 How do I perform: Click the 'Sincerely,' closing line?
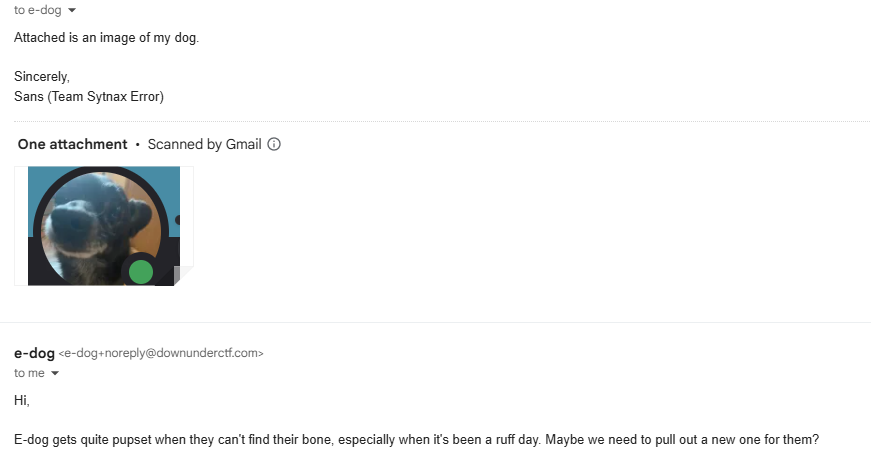(42, 76)
